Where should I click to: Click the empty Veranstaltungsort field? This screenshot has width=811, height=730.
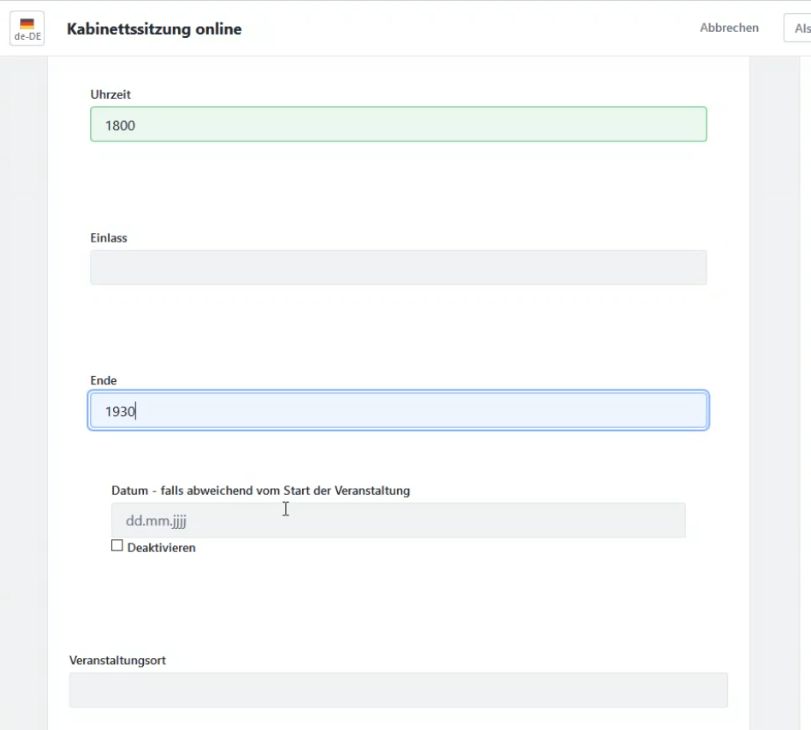(398, 690)
